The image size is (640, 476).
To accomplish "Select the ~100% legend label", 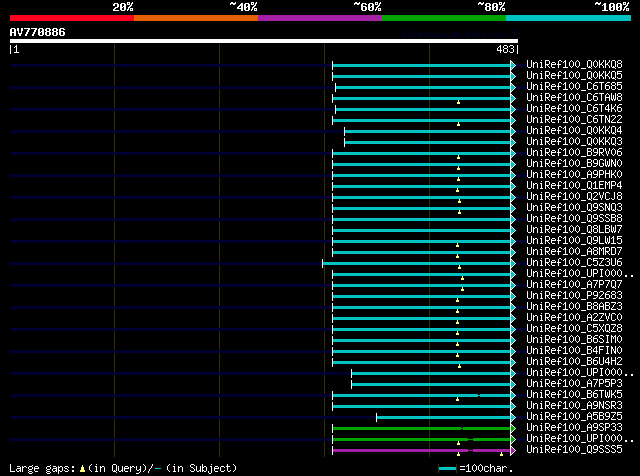I will pyautogui.click(x=612, y=7).
